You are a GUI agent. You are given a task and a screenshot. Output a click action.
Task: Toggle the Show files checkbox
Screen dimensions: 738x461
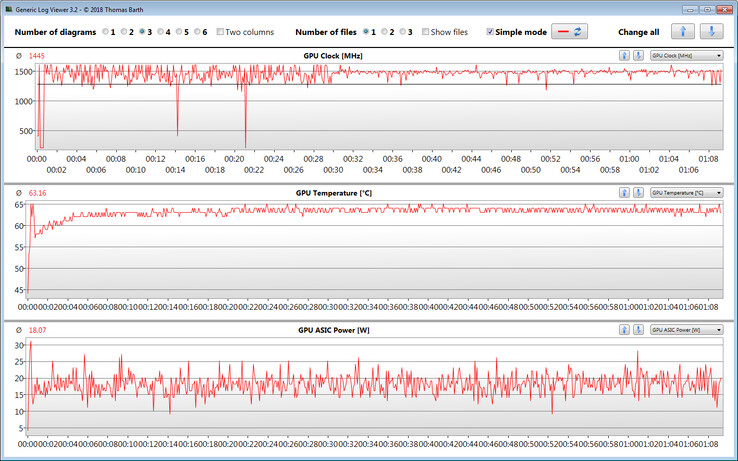coord(426,32)
